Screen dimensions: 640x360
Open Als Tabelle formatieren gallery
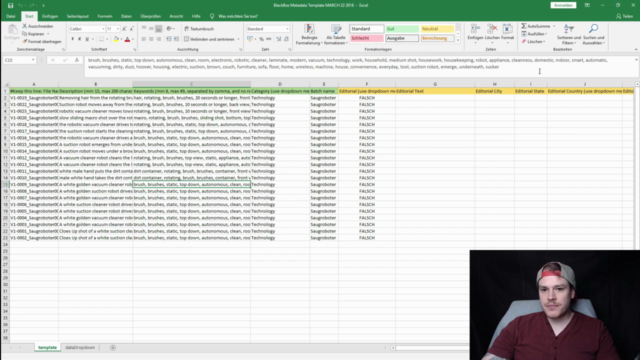pyautogui.click(x=335, y=35)
